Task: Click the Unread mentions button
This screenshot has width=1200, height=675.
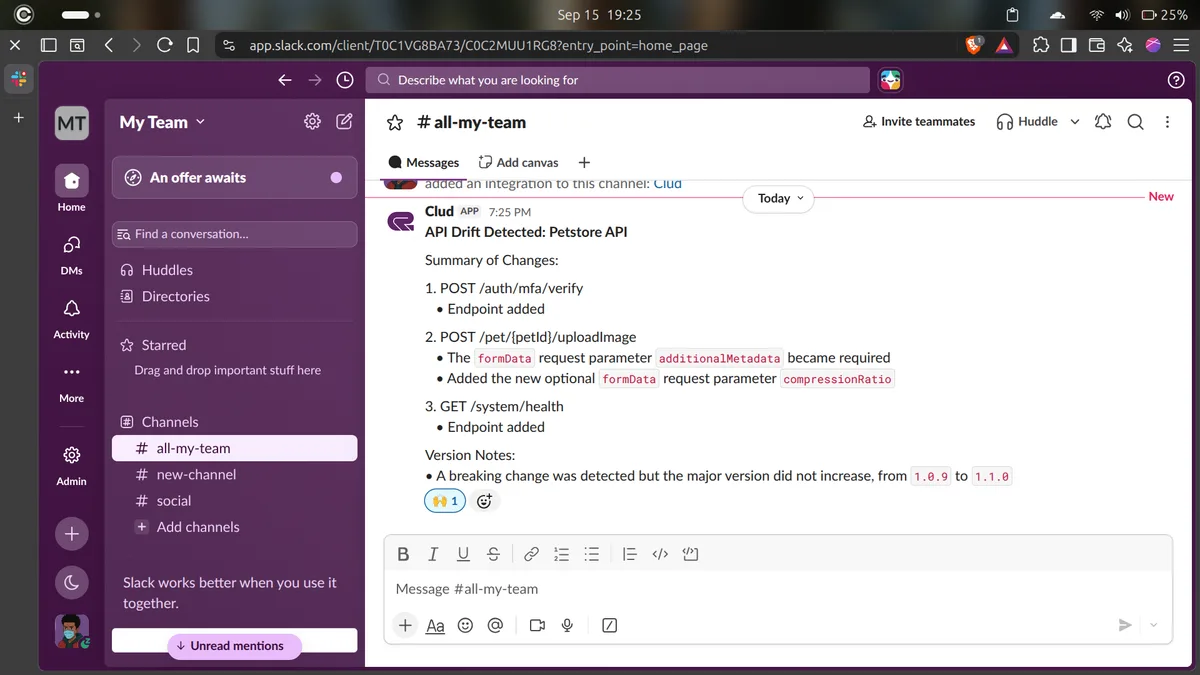Action: [x=234, y=646]
